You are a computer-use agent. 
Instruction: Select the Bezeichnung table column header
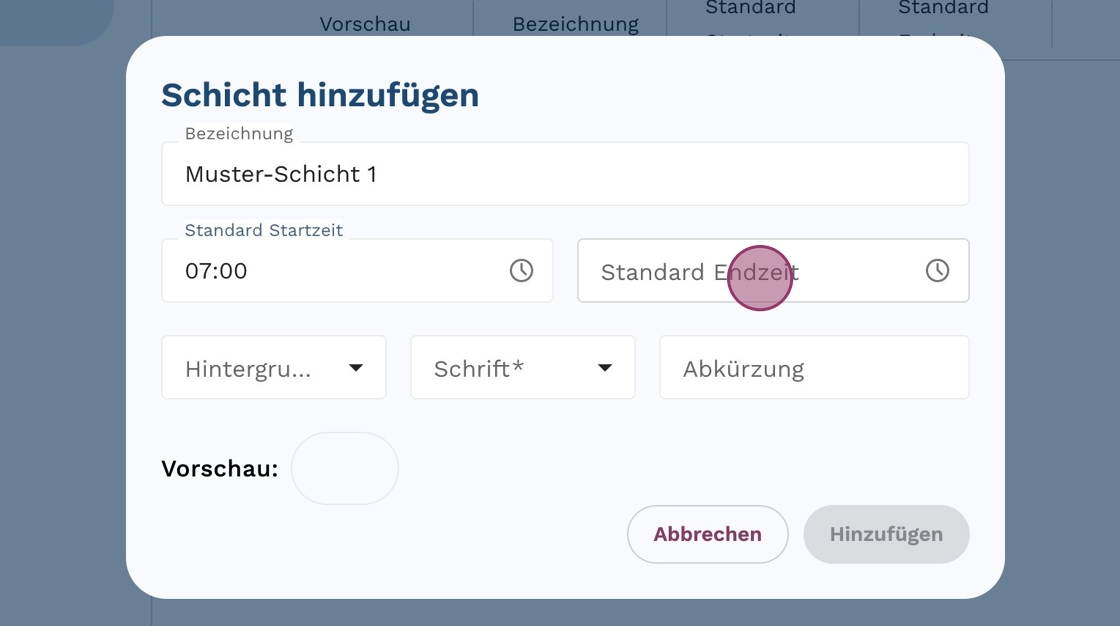pos(575,24)
